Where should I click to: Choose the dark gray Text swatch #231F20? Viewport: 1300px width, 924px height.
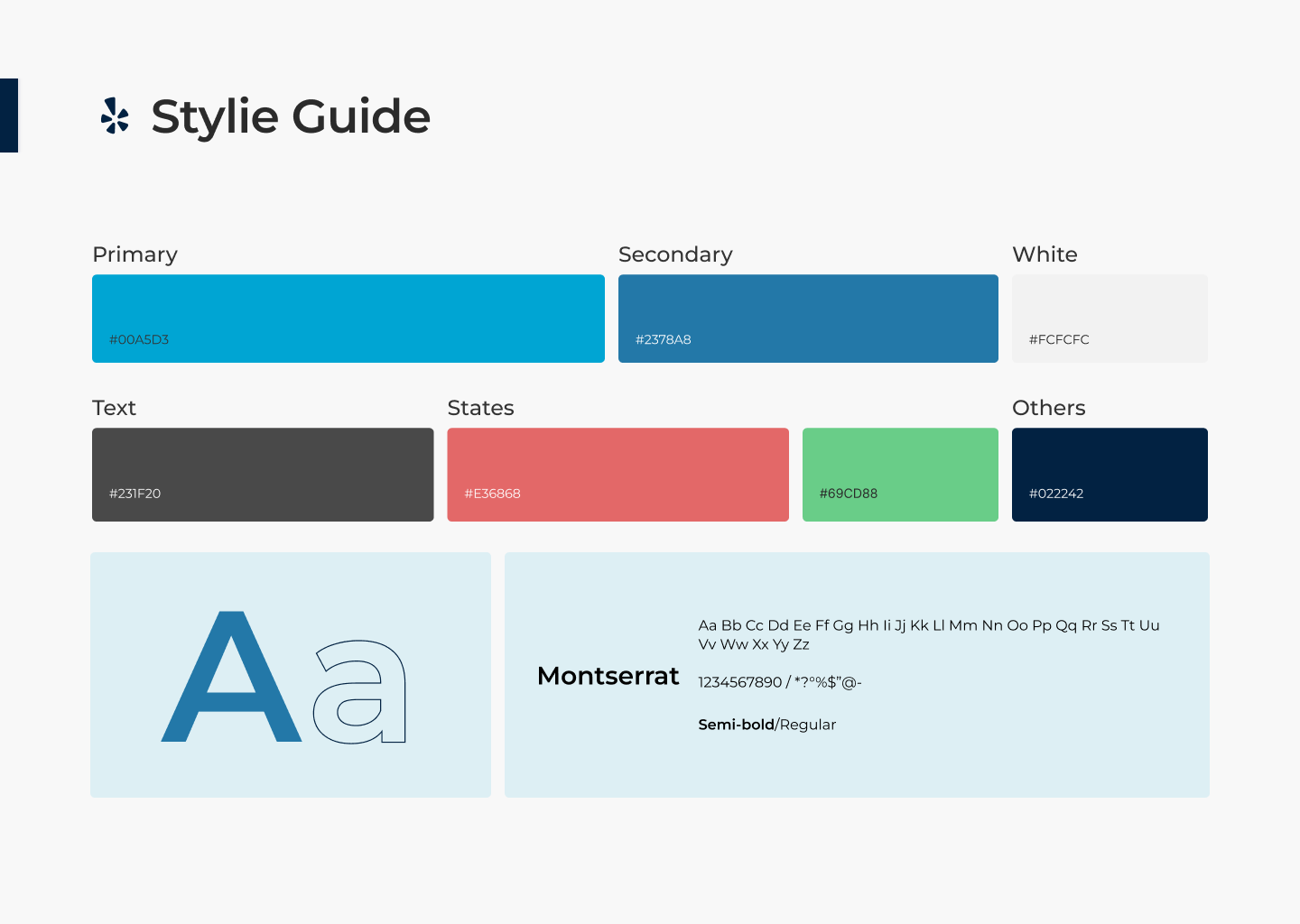263,475
